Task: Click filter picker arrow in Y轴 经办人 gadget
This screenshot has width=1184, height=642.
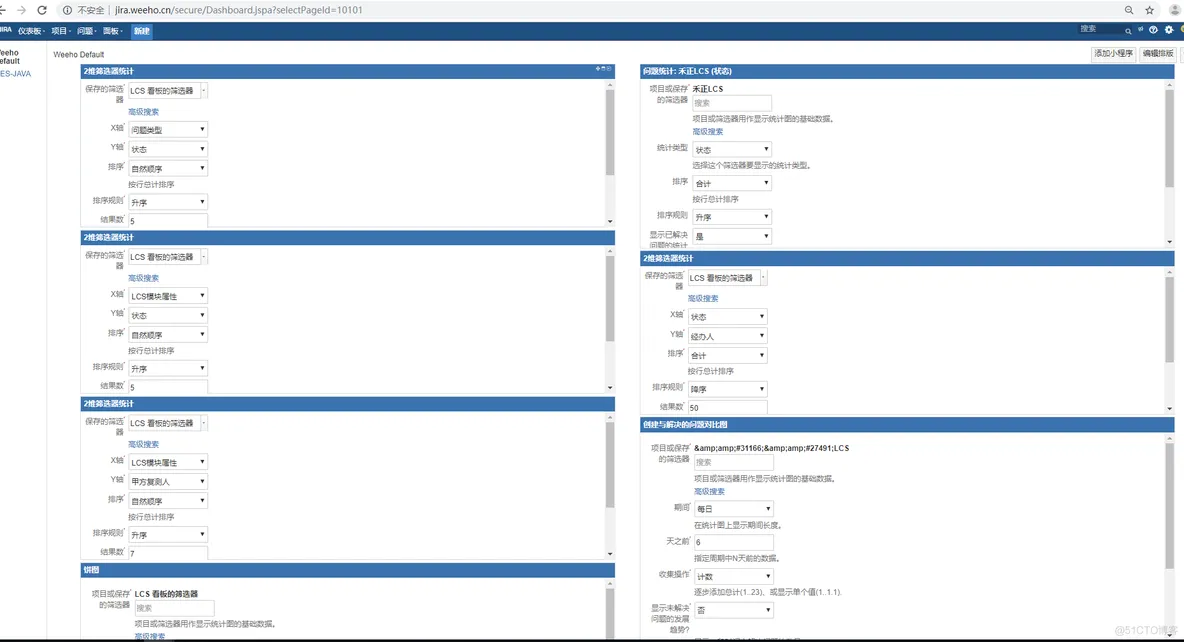Action: pos(763,278)
